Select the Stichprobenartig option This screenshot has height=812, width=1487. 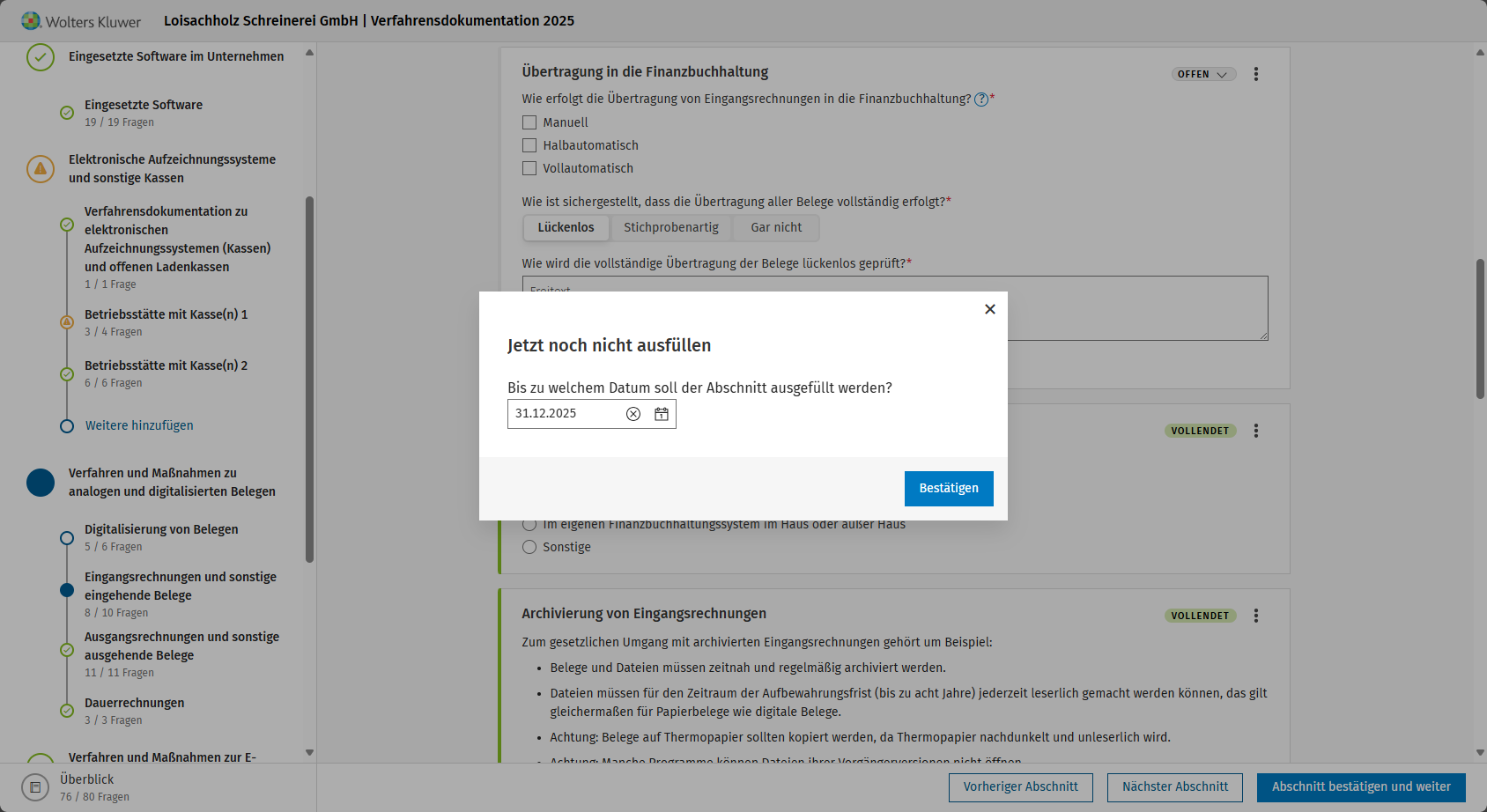[671, 228]
